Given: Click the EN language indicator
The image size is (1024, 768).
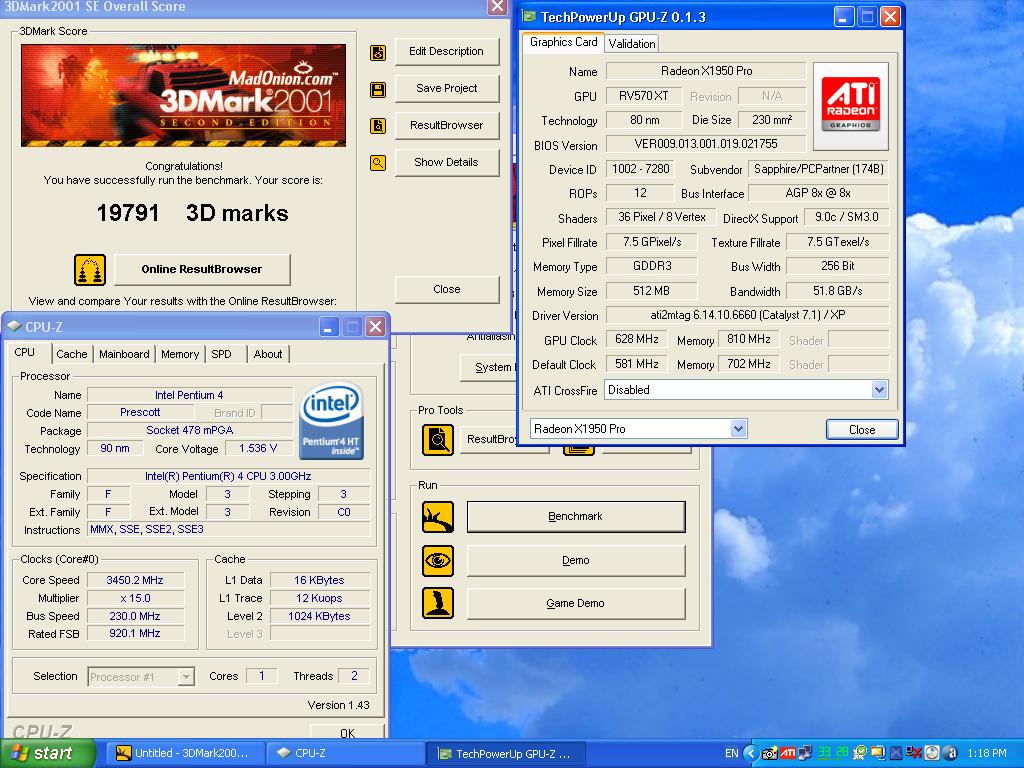Looking at the screenshot, I should coord(731,753).
